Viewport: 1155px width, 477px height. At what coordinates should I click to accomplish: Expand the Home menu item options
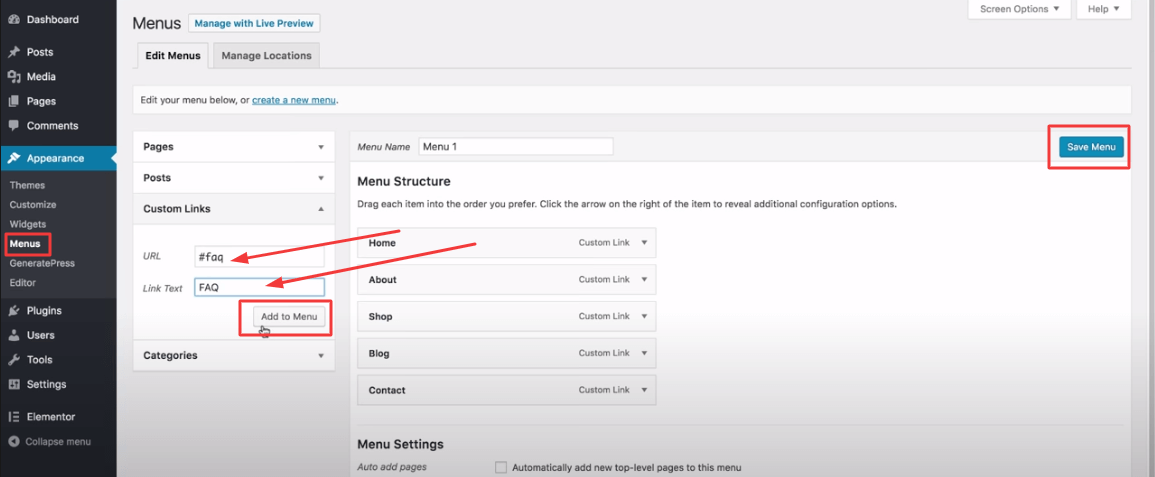645,243
